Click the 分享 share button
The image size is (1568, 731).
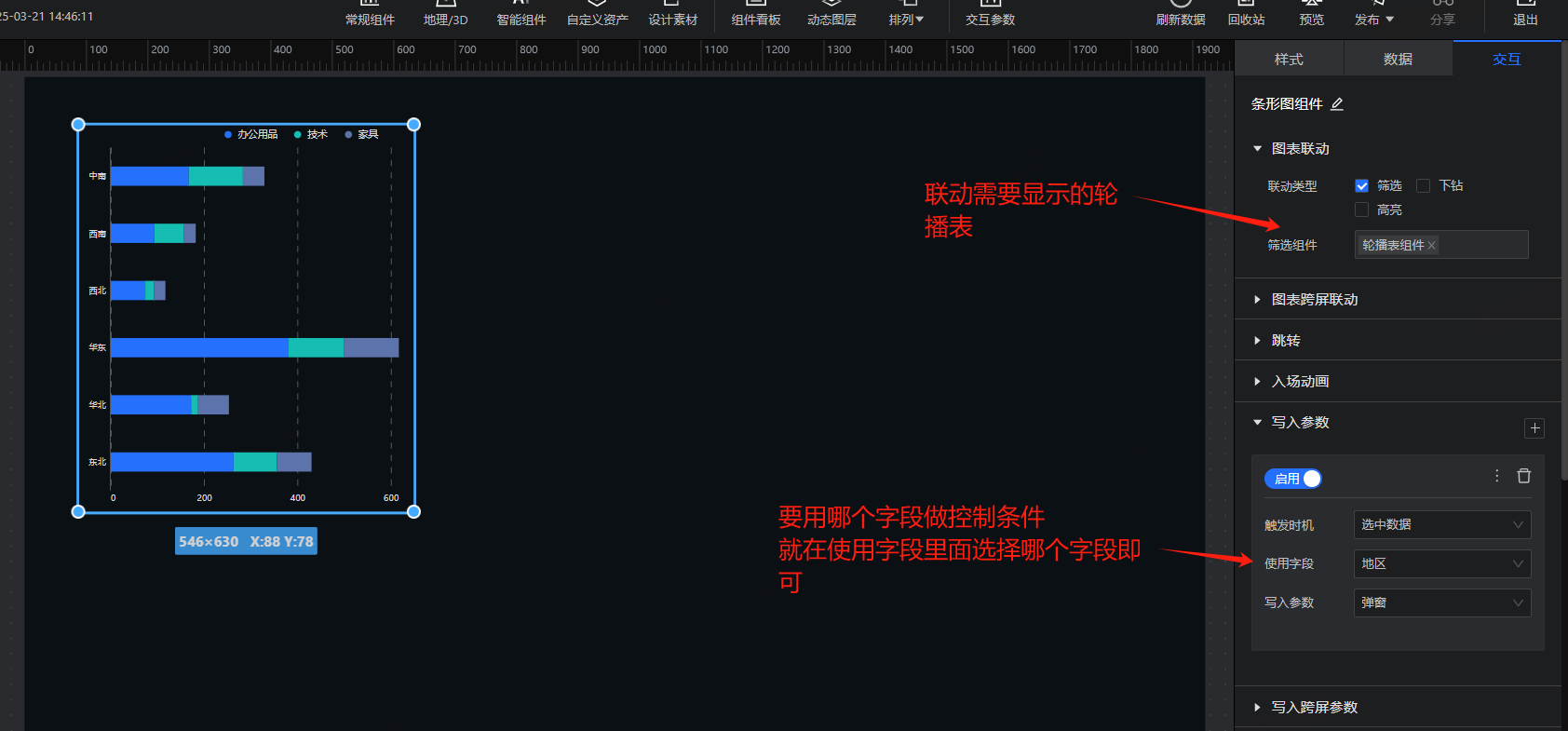[x=1442, y=14]
